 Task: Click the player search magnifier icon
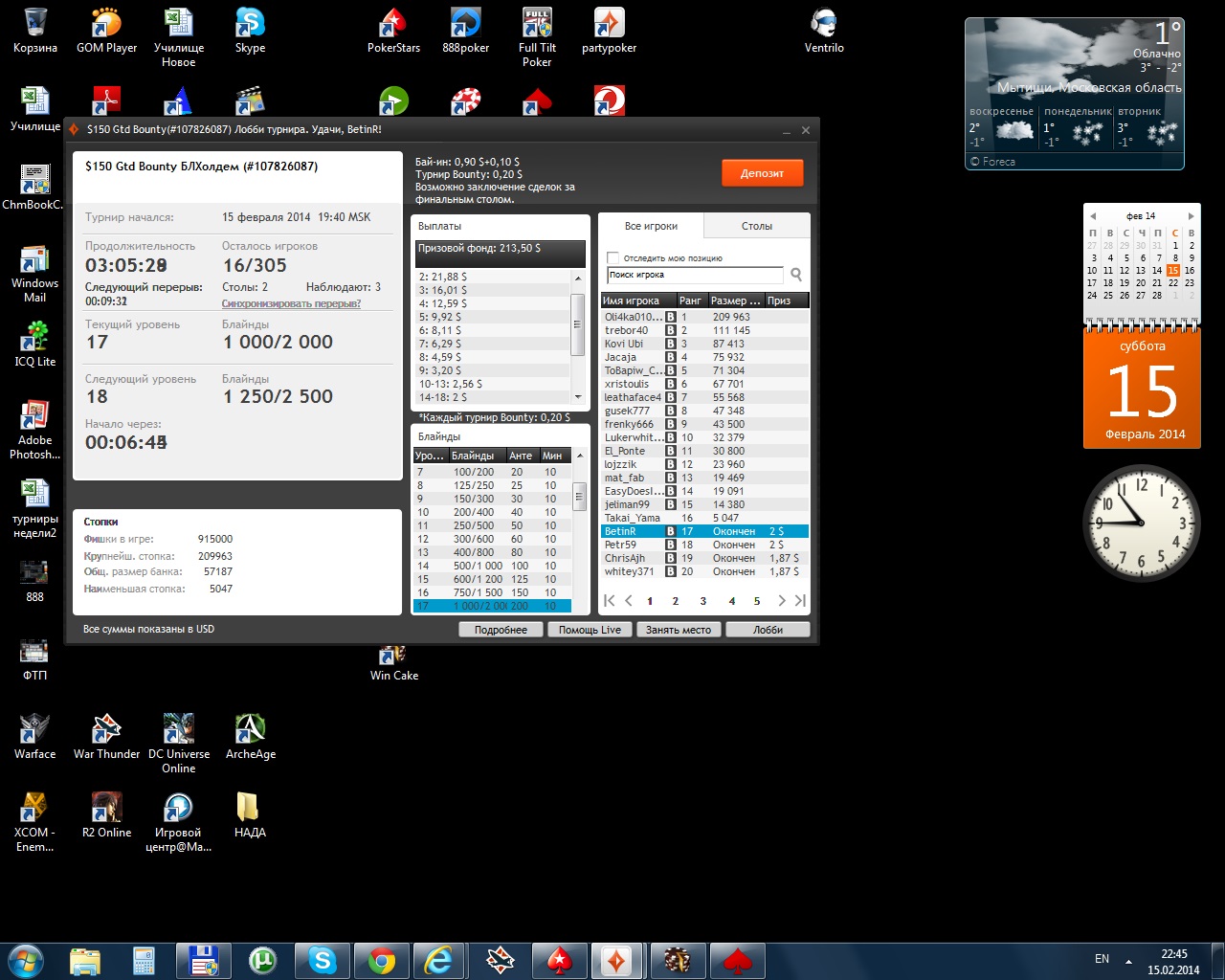pyautogui.click(x=795, y=275)
